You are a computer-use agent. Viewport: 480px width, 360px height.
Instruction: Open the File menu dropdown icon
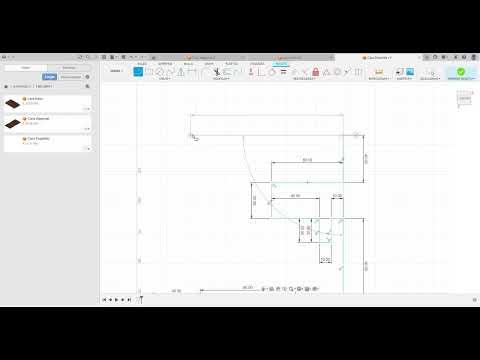(114, 57)
